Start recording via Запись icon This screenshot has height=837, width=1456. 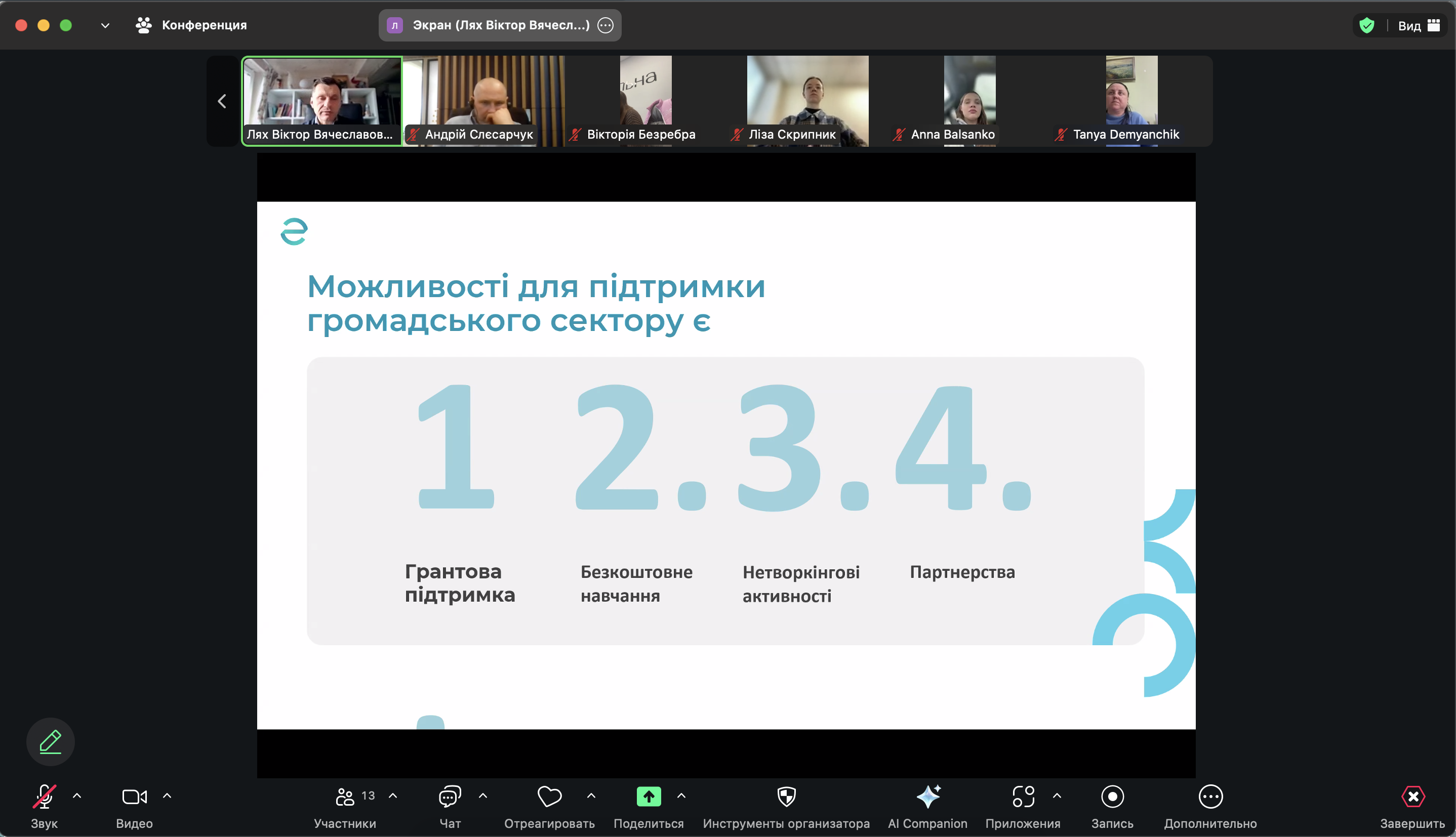click(1113, 796)
